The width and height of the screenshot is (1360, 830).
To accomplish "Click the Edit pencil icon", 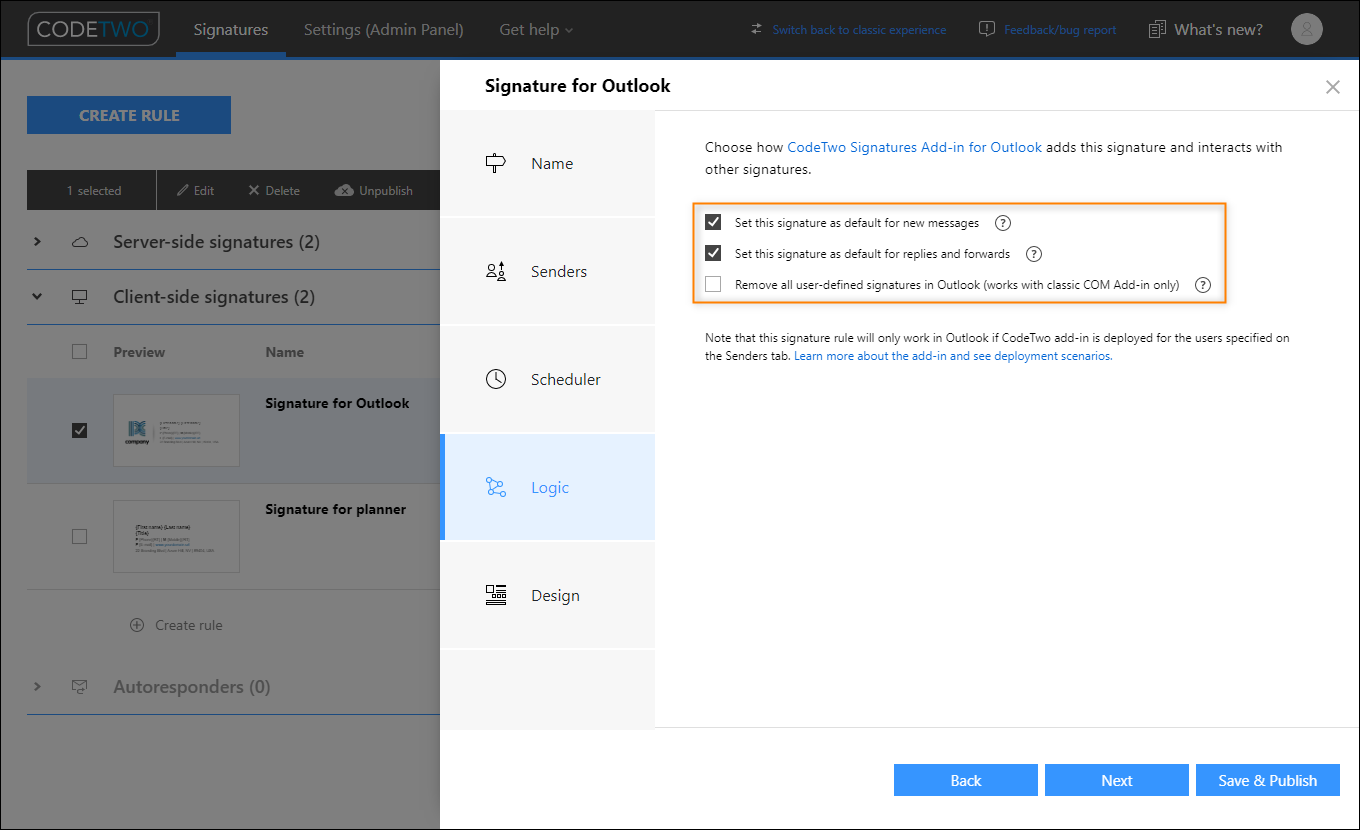I will 183,190.
